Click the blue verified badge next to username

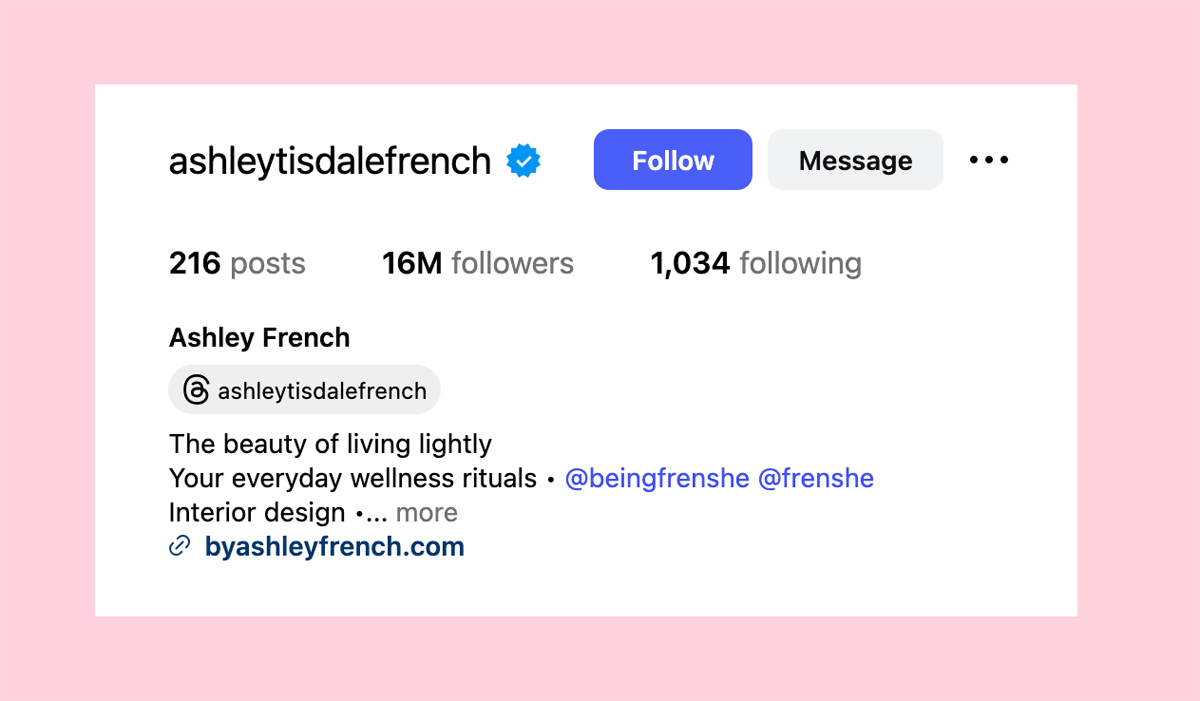[524, 158]
